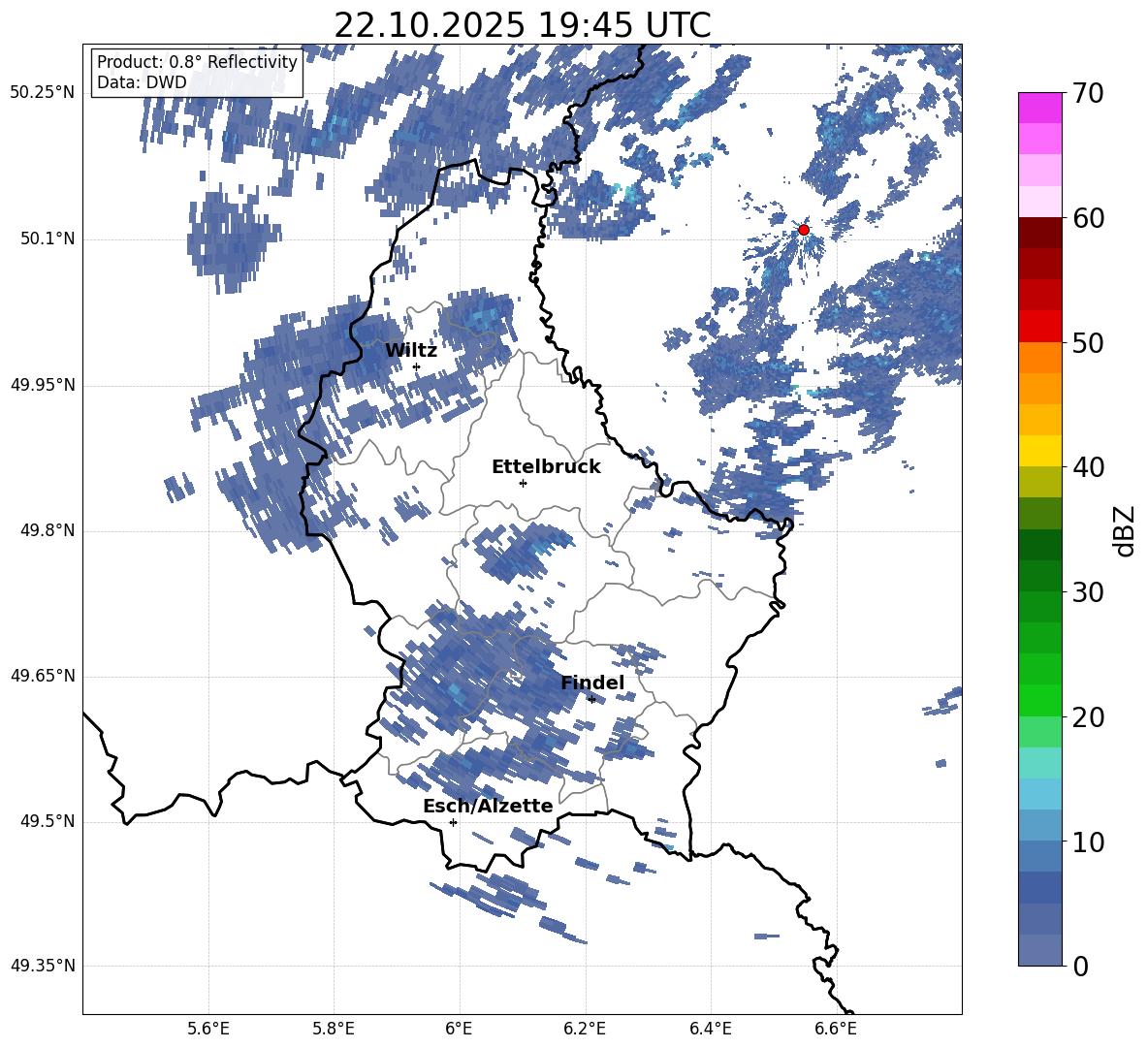Screen dimensions: 1148x1048
Task: Click the Wiltz cross marker
Action: [x=417, y=367]
